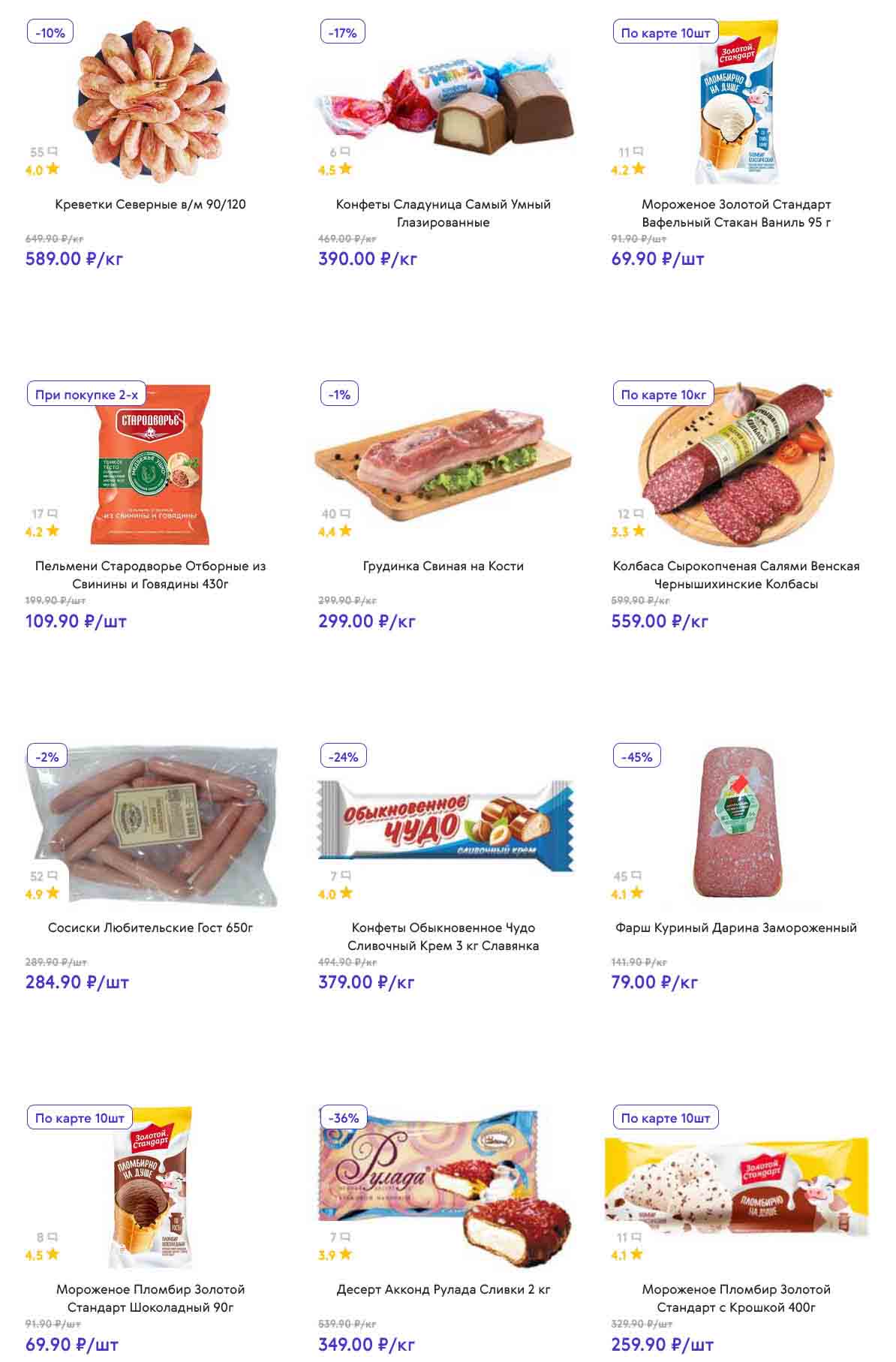Click the 284.90 ₽/шт sausage price
The image size is (896, 1362).
(77, 982)
